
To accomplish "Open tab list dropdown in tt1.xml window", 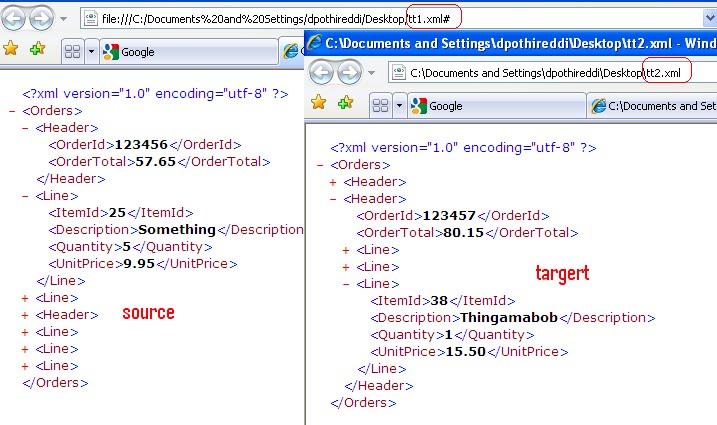I will pos(91,52).
